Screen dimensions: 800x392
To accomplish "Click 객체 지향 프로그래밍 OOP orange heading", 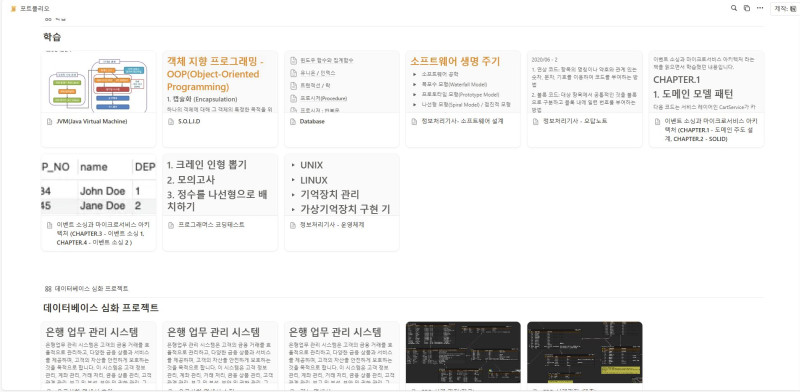I will coord(215,74).
